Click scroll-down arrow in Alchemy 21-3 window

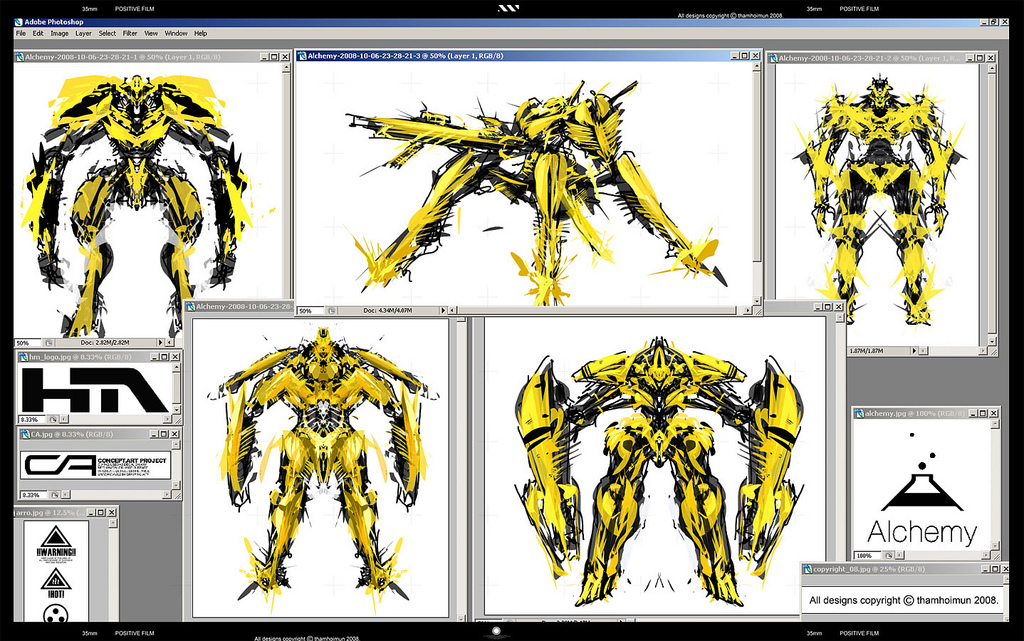tap(758, 301)
